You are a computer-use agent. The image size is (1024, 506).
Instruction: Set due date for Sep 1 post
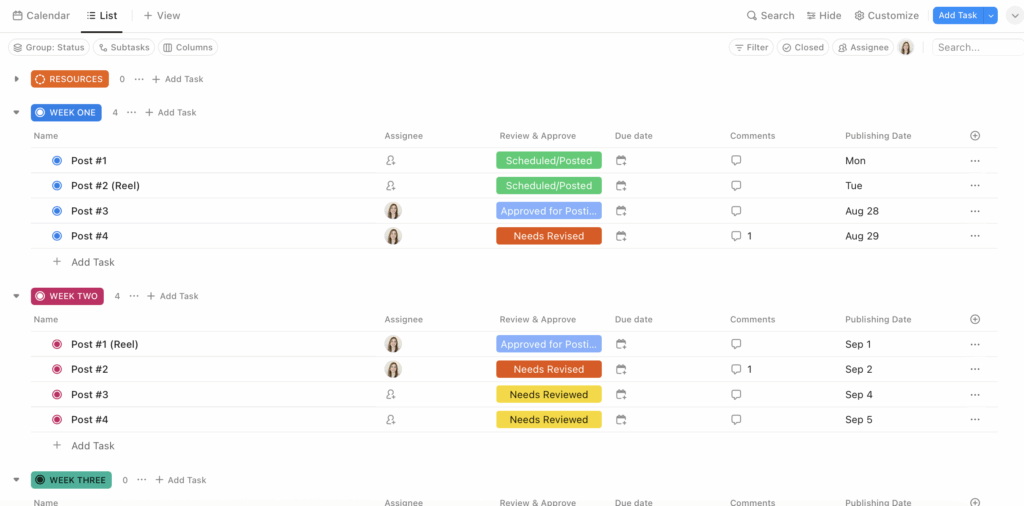[x=621, y=344]
